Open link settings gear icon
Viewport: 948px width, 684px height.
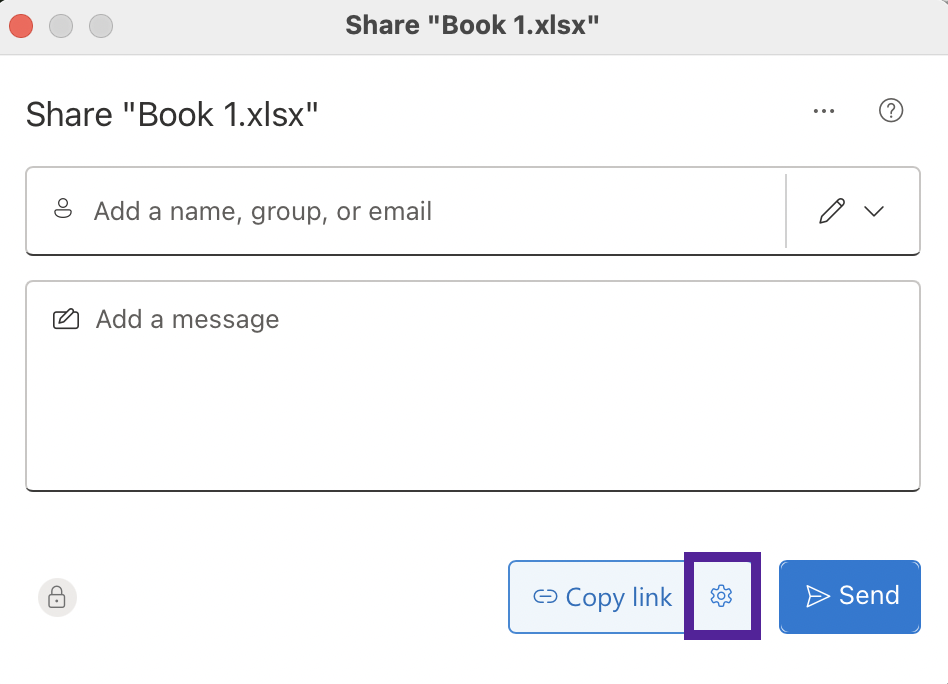[x=721, y=596]
